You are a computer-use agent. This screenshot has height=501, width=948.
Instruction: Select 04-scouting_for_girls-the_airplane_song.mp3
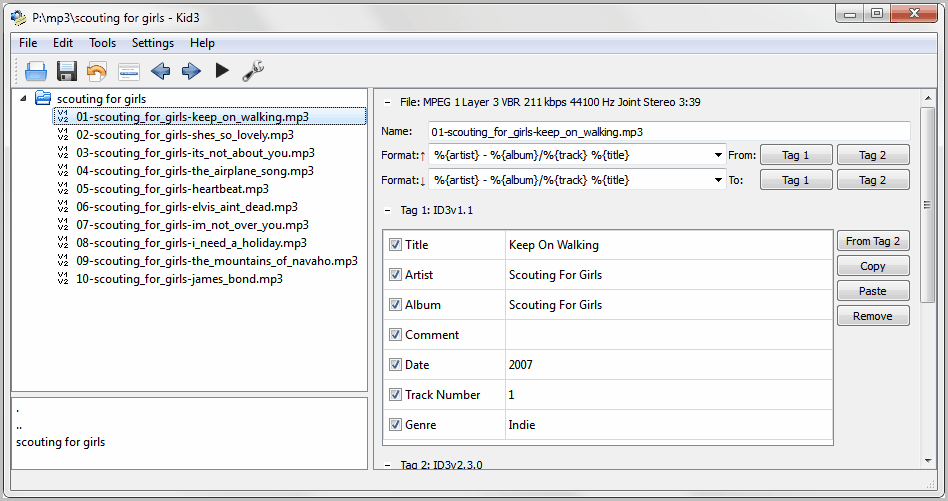point(195,171)
